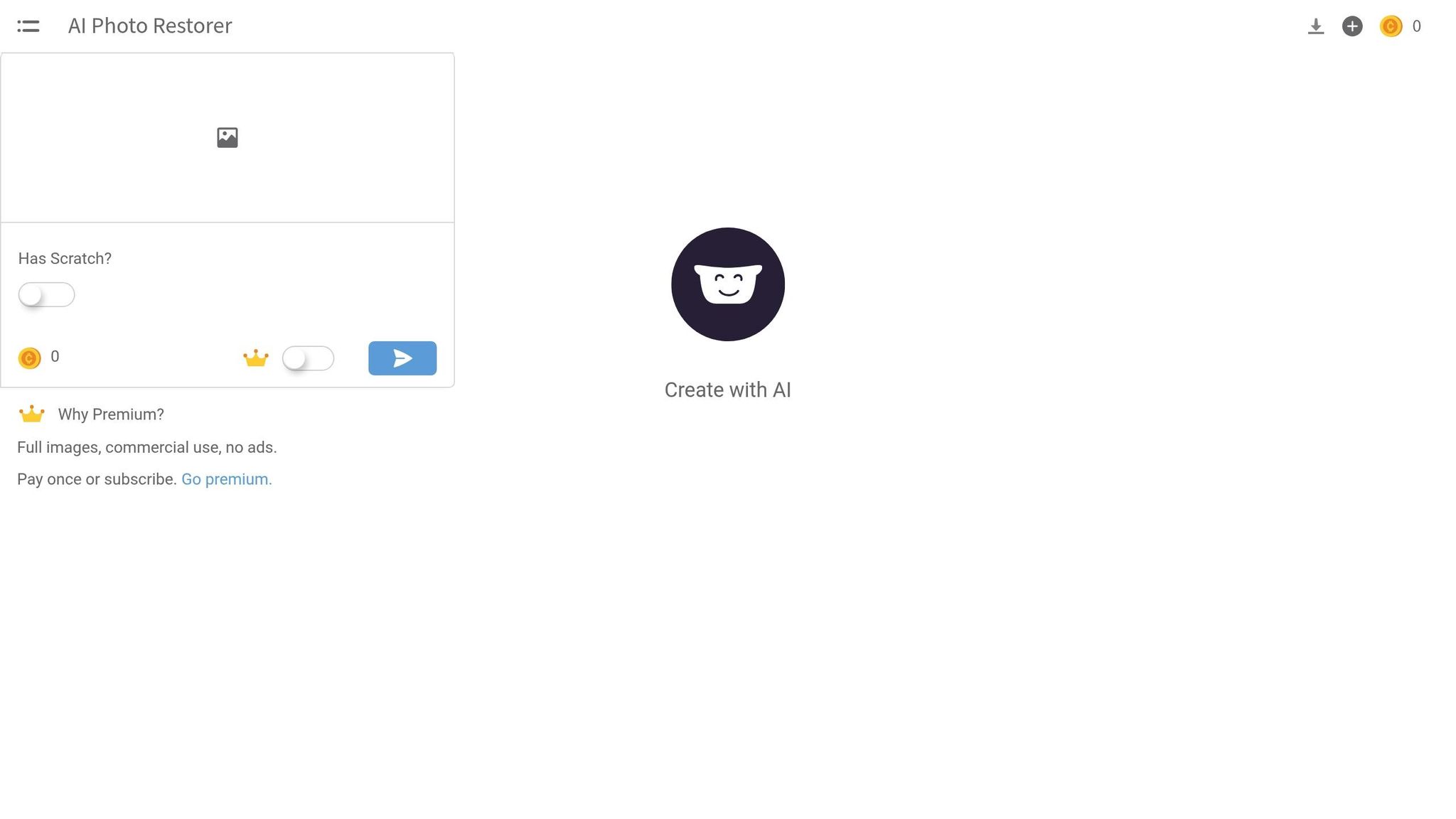Click the Has Scratch? label
The height and width of the screenshot is (819, 1456).
pos(65,259)
